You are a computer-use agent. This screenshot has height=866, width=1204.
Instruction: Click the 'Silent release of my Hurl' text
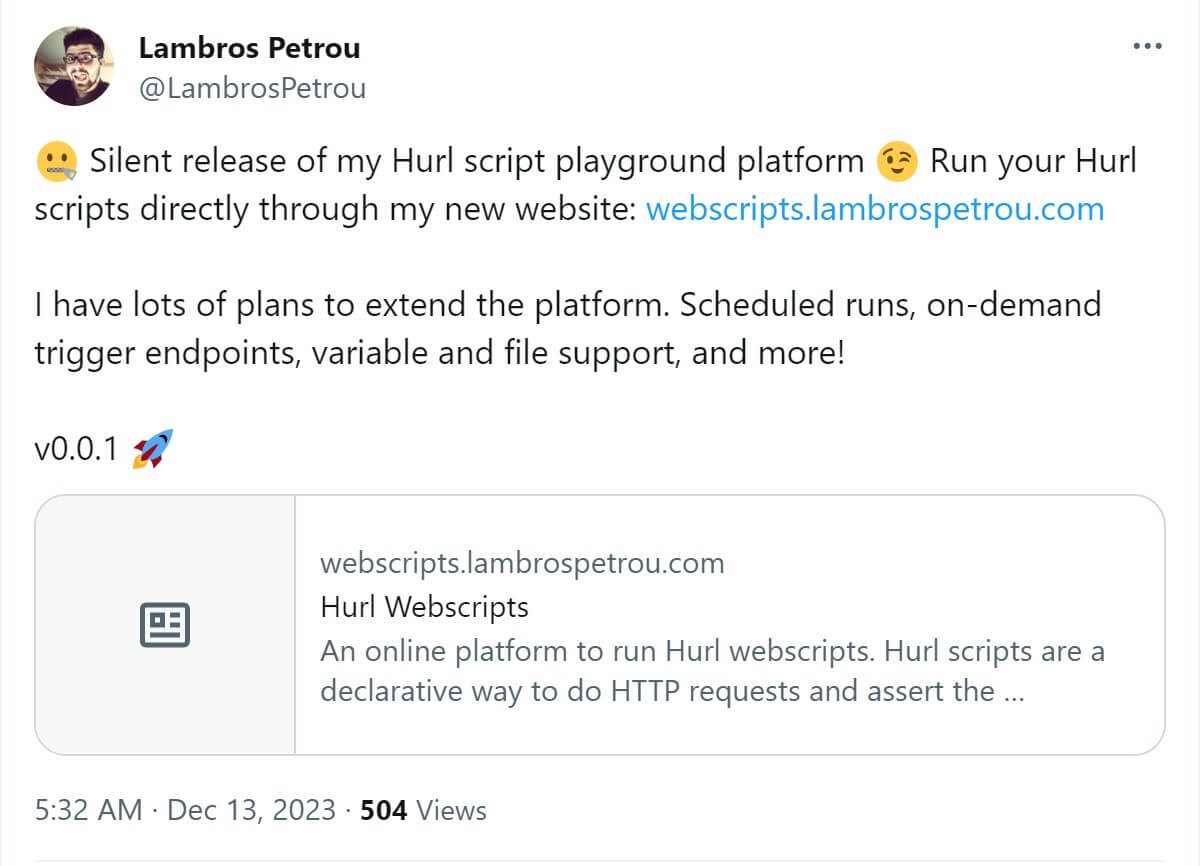(x=300, y=162)
